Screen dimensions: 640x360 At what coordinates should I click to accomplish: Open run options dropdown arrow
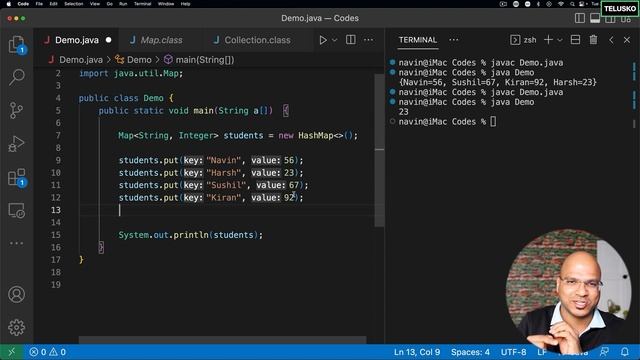point(335,40)
